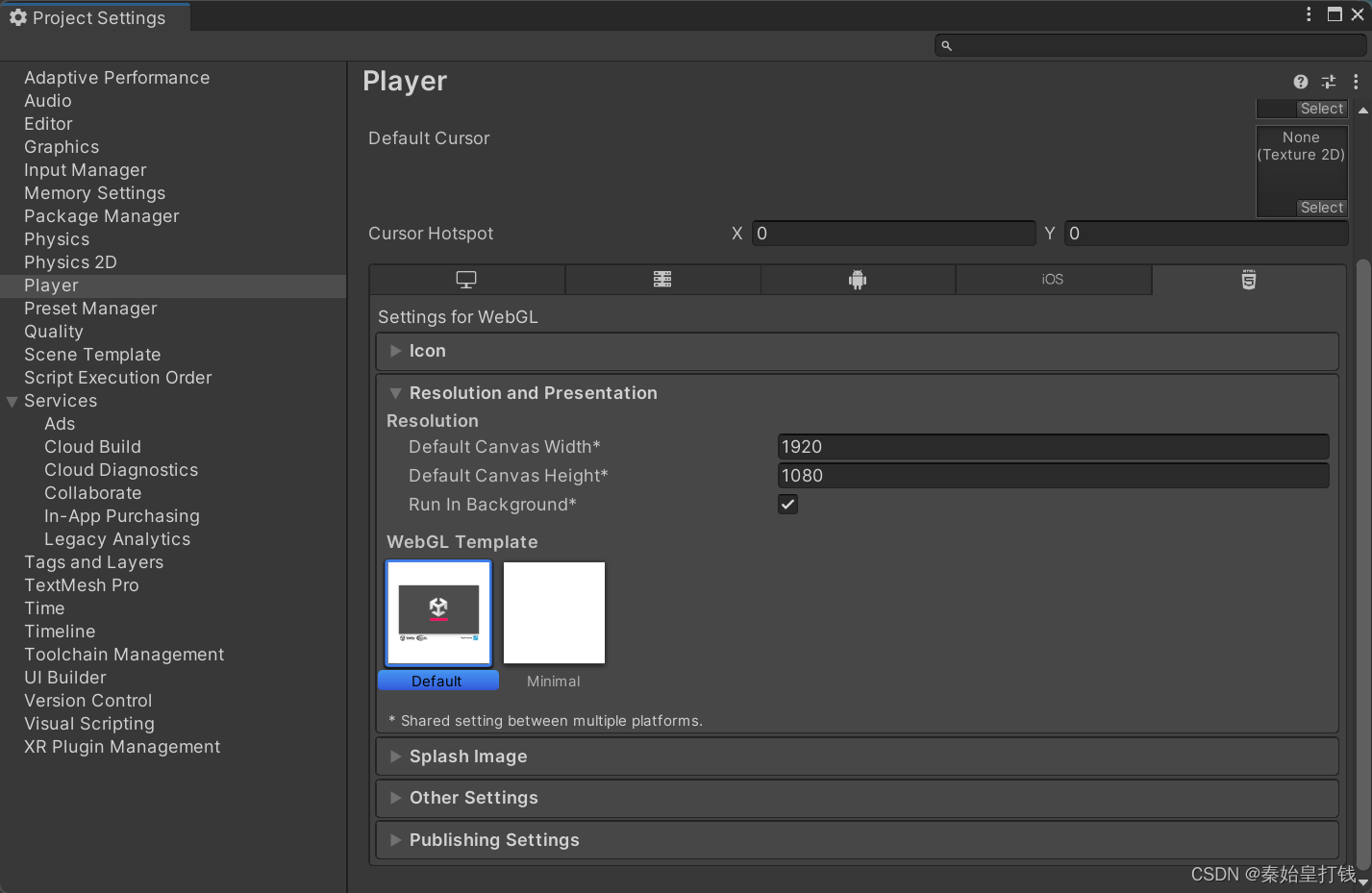
Task: Edit the Default Canvas Height field
Action: point(1053,476)
